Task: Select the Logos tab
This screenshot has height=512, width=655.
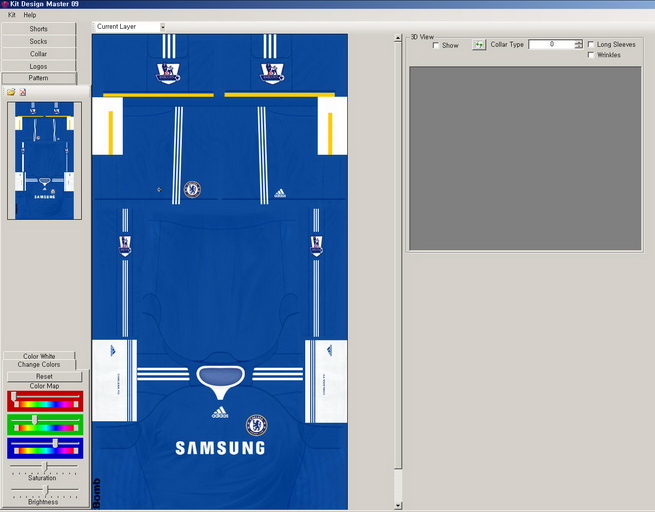Action: click(x=38, y=66)
